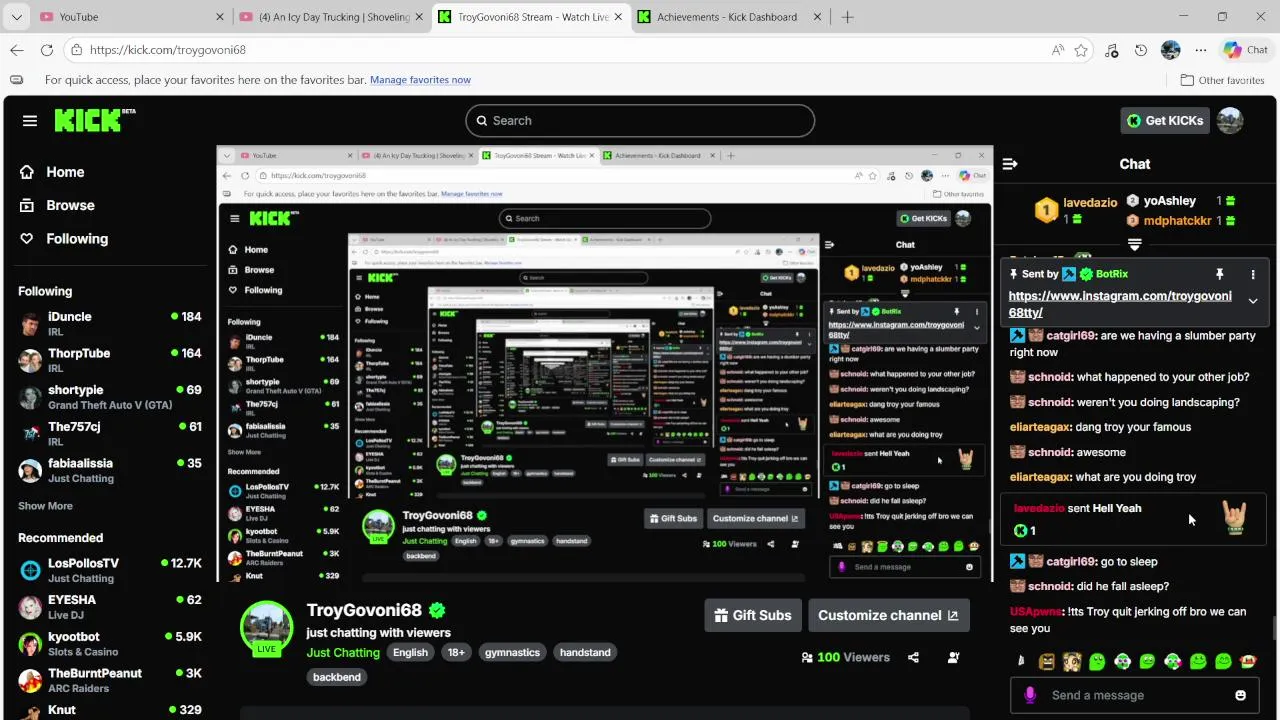Switch to Achievements Kick Dashboard tab
1280x720 pixels.
(730, 17)
